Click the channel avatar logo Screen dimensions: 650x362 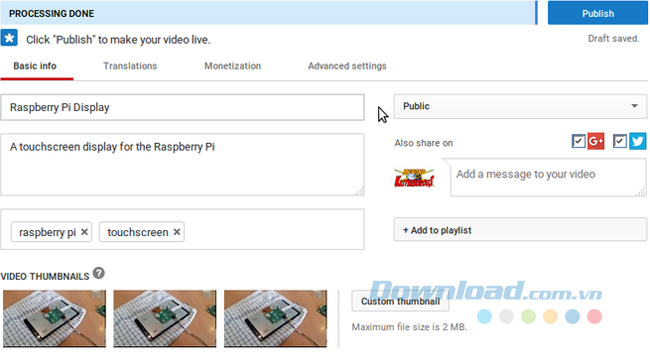414,177
